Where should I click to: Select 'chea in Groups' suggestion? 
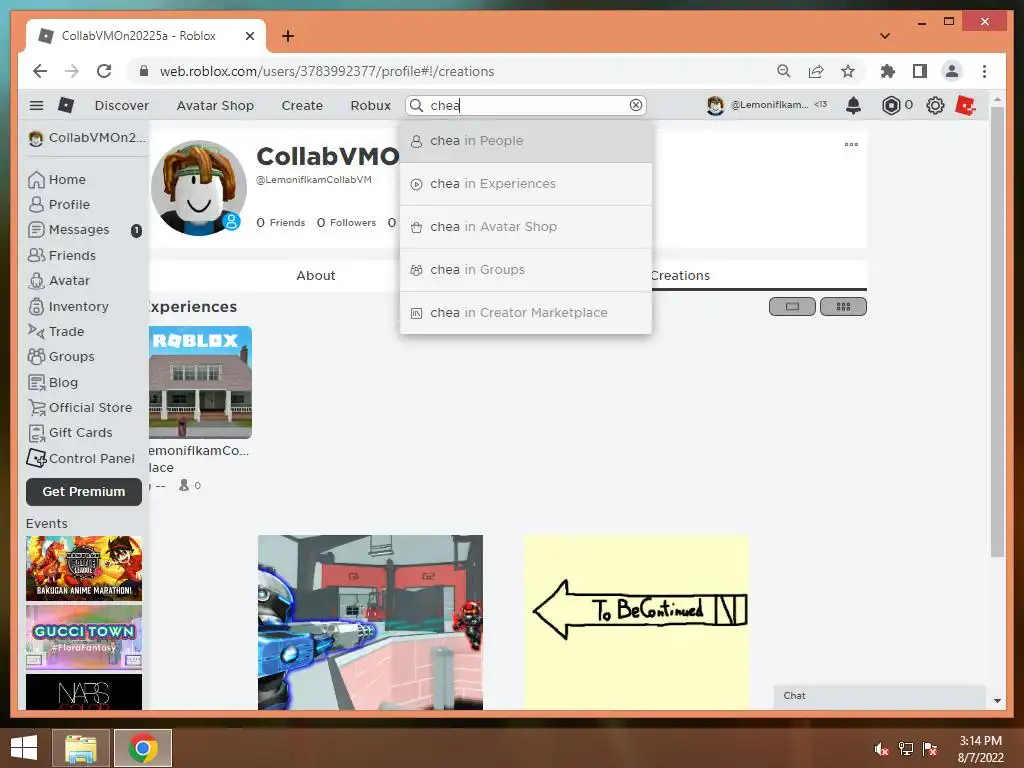coord(526,270)
